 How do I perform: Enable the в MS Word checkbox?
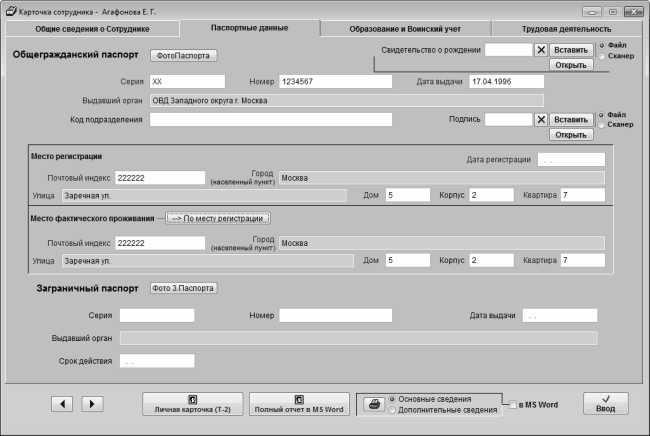click(x=513, y=405)
